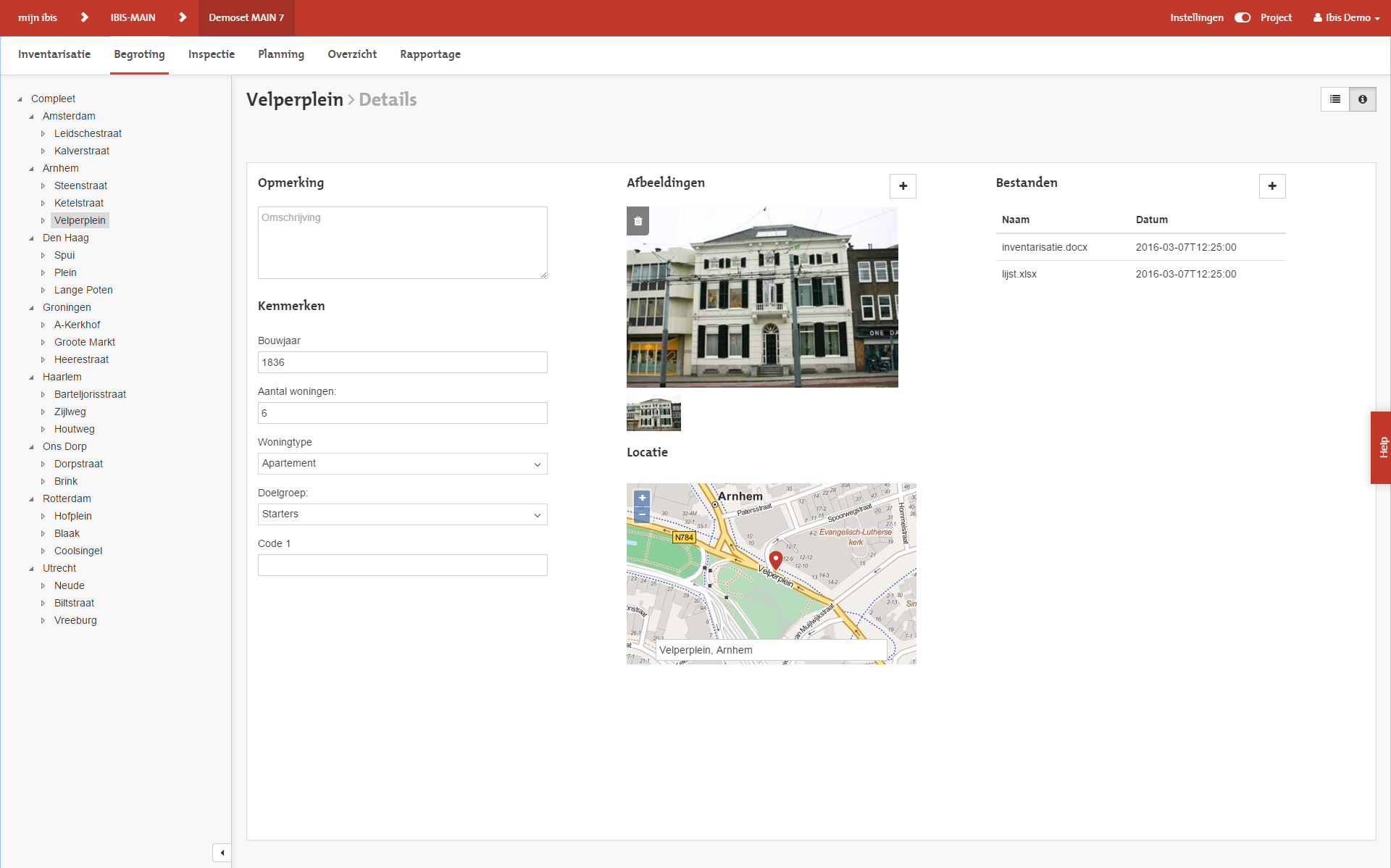
Task: Click breadcrumb arrow after mijn ibis
Action: click(84, 17)
